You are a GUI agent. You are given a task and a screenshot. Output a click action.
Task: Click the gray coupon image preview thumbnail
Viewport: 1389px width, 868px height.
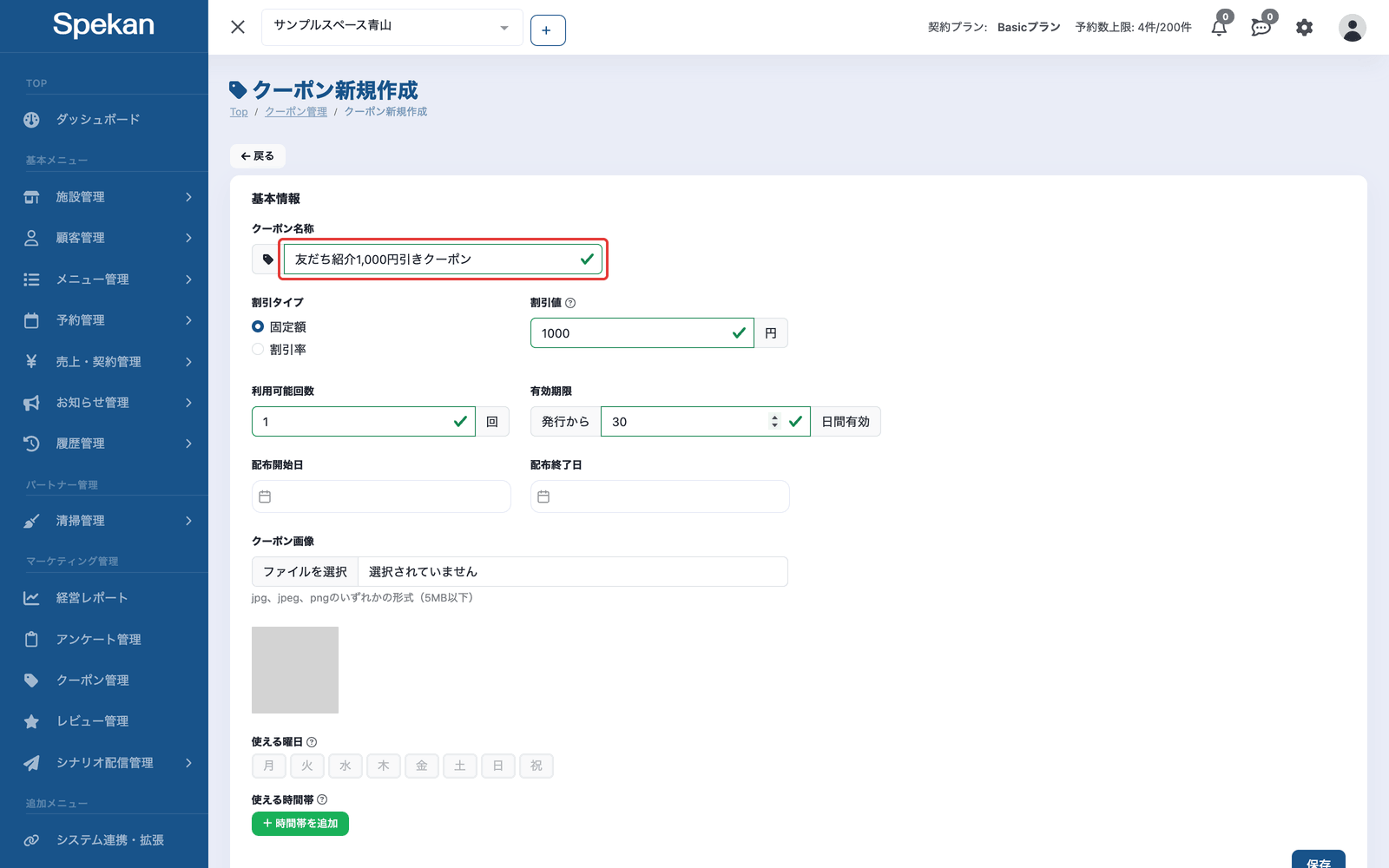(x=295, y=670)
